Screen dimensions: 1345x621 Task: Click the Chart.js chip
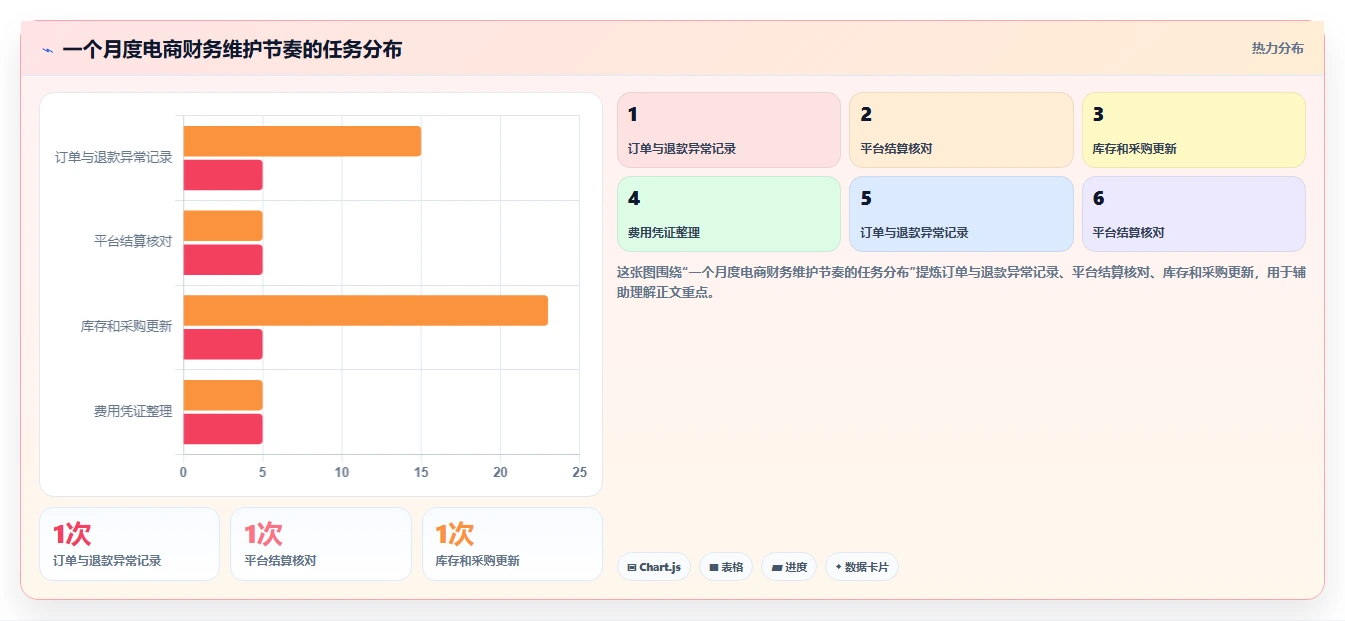click(x=654, y=567)
